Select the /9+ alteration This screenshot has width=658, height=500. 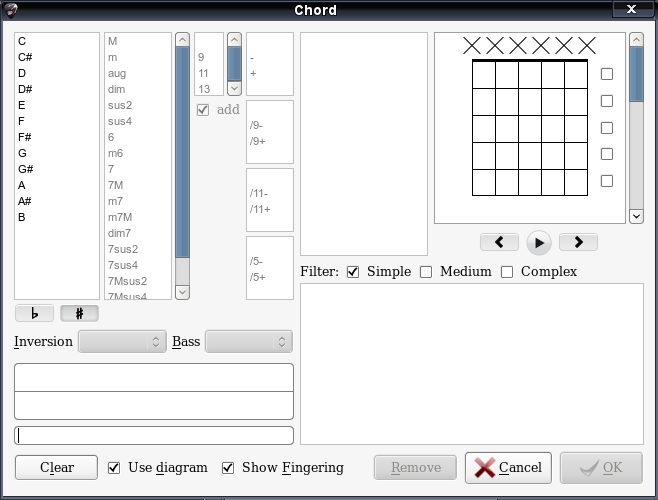click(269, 141)
